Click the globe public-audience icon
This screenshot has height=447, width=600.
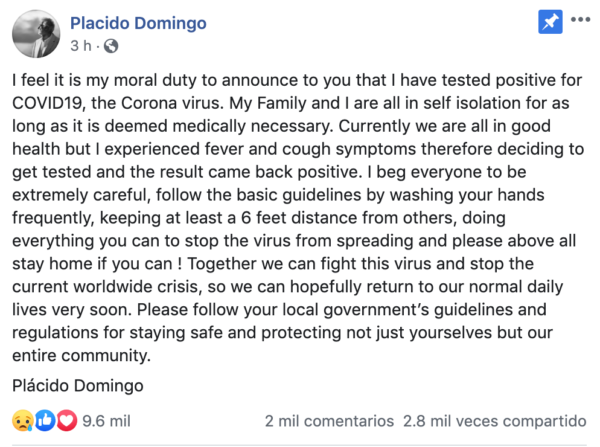(111, 46)
